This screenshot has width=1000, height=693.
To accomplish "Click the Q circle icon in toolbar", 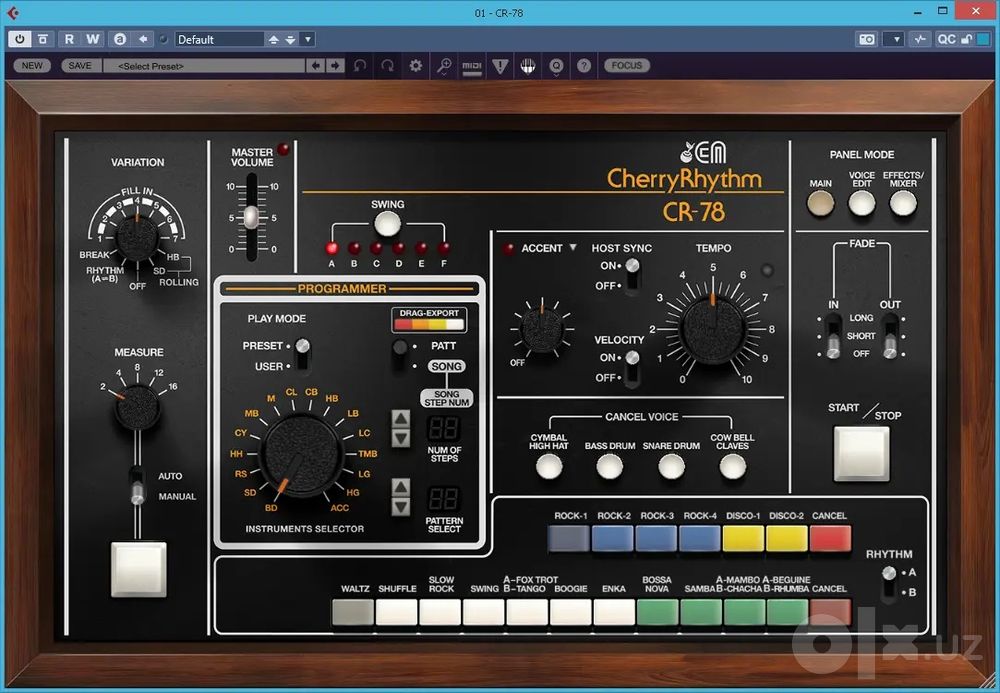I will [556, 66].
